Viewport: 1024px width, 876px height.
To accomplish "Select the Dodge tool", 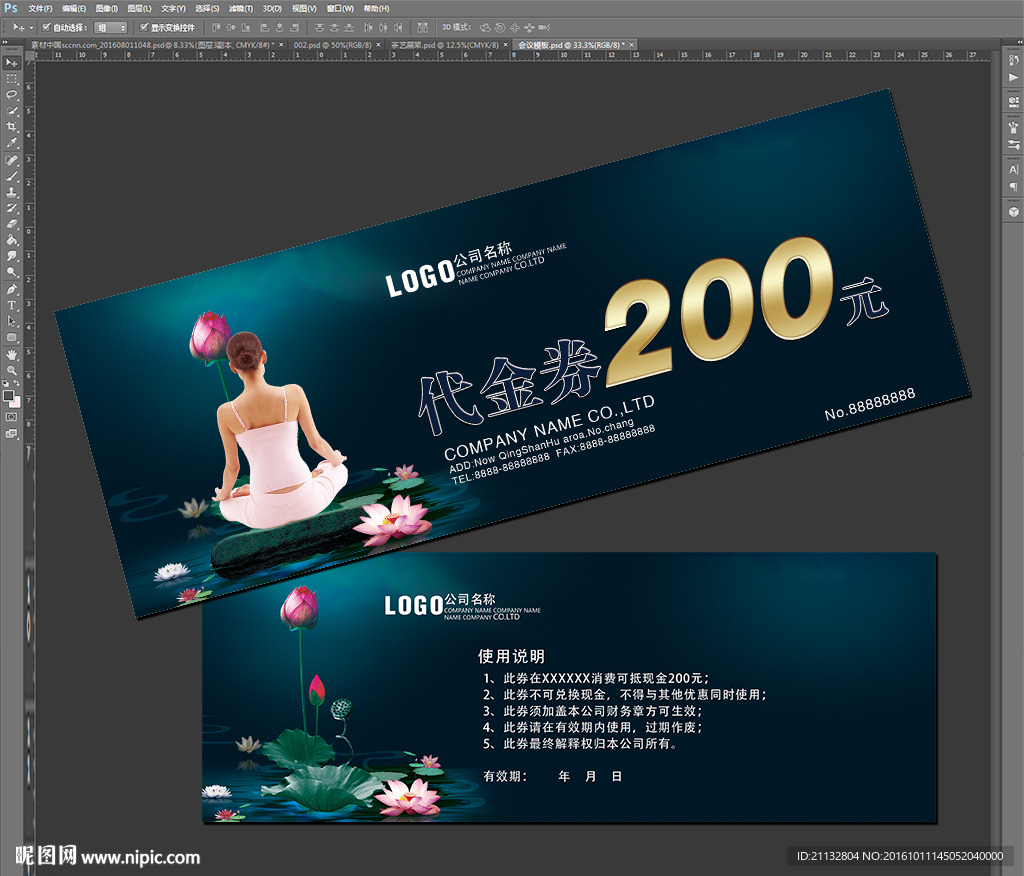I will pos(12,272).
